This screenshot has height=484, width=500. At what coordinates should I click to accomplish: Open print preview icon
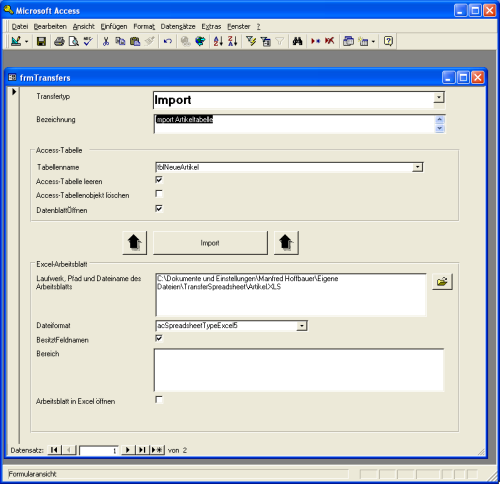tap(74, 41)
